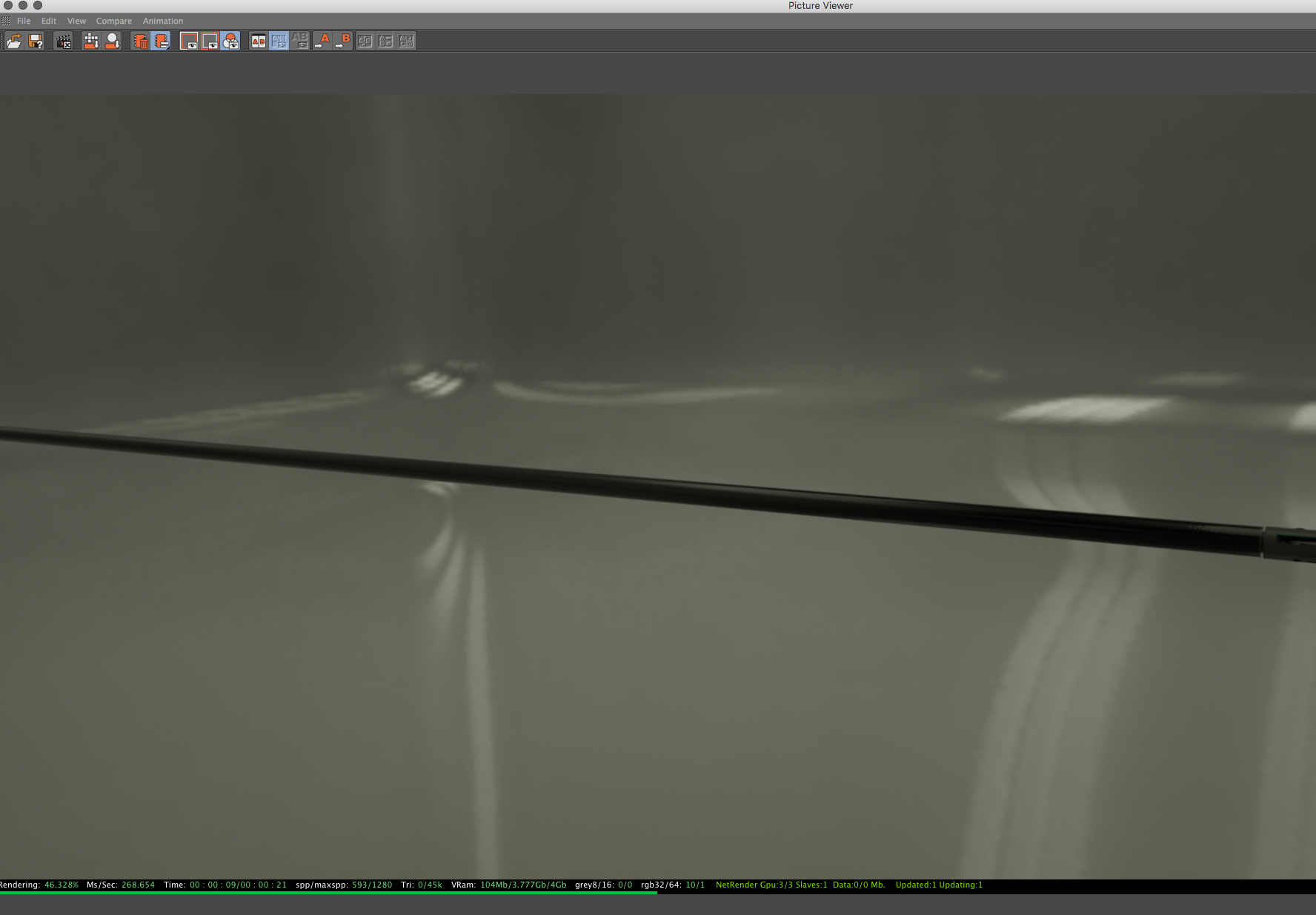The height and width of the screenshot is (915, 1316).
Task: Click the NetRender Gpu:3/3 Slaves:1 text
Action: point(771,885)
